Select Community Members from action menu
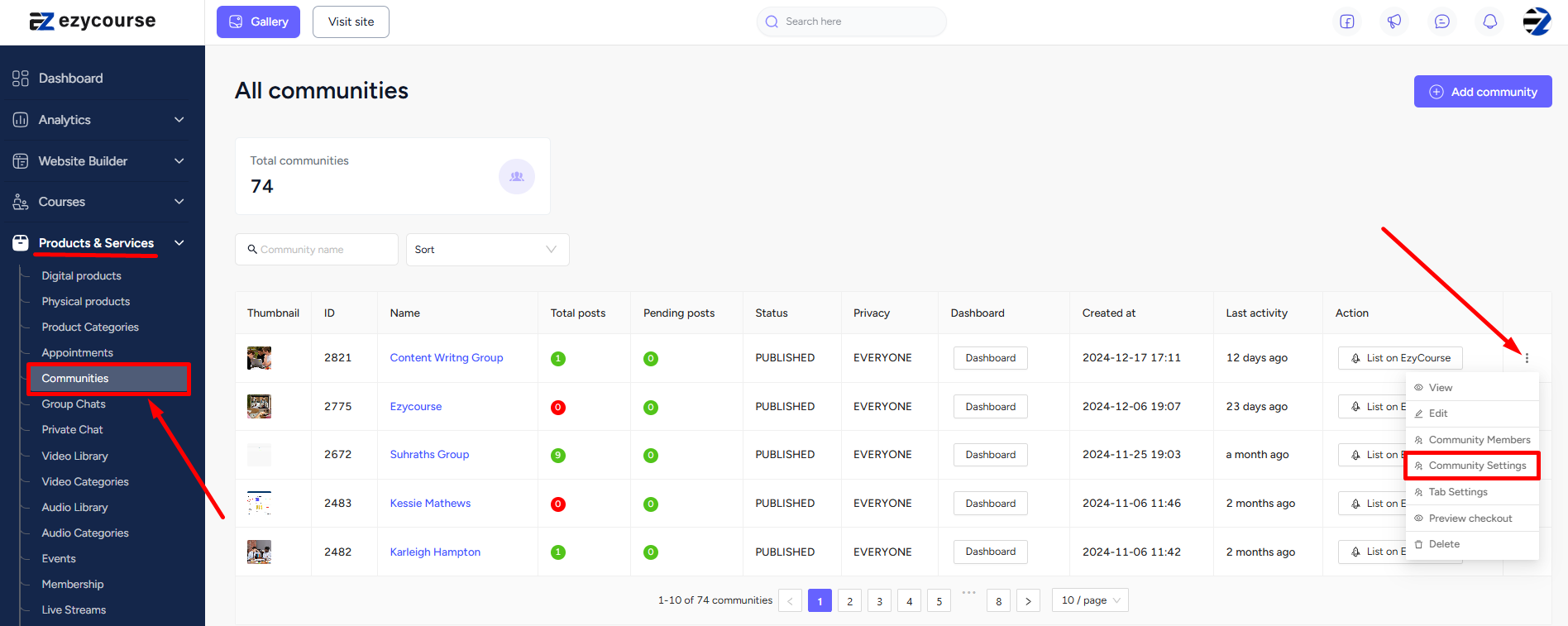1568x626 pixels. coord(1472,440)
